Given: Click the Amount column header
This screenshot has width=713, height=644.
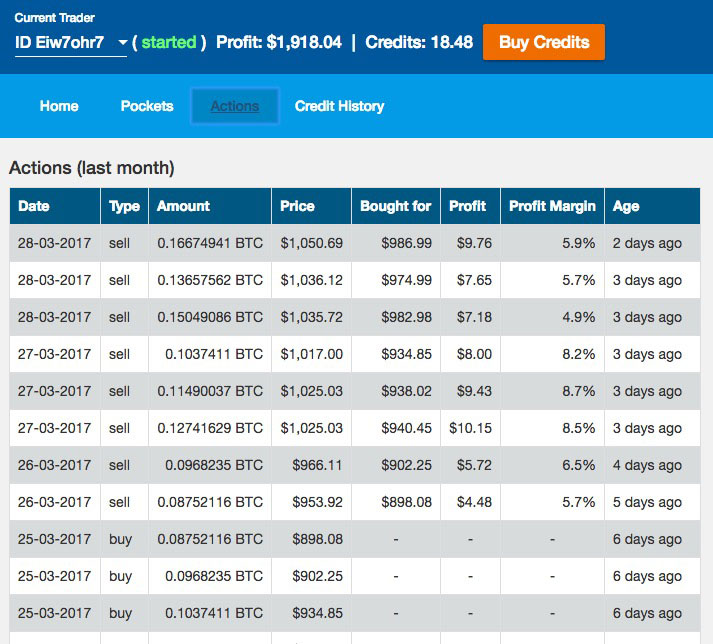Looking at the screenshot, I should tap(210, 206).
